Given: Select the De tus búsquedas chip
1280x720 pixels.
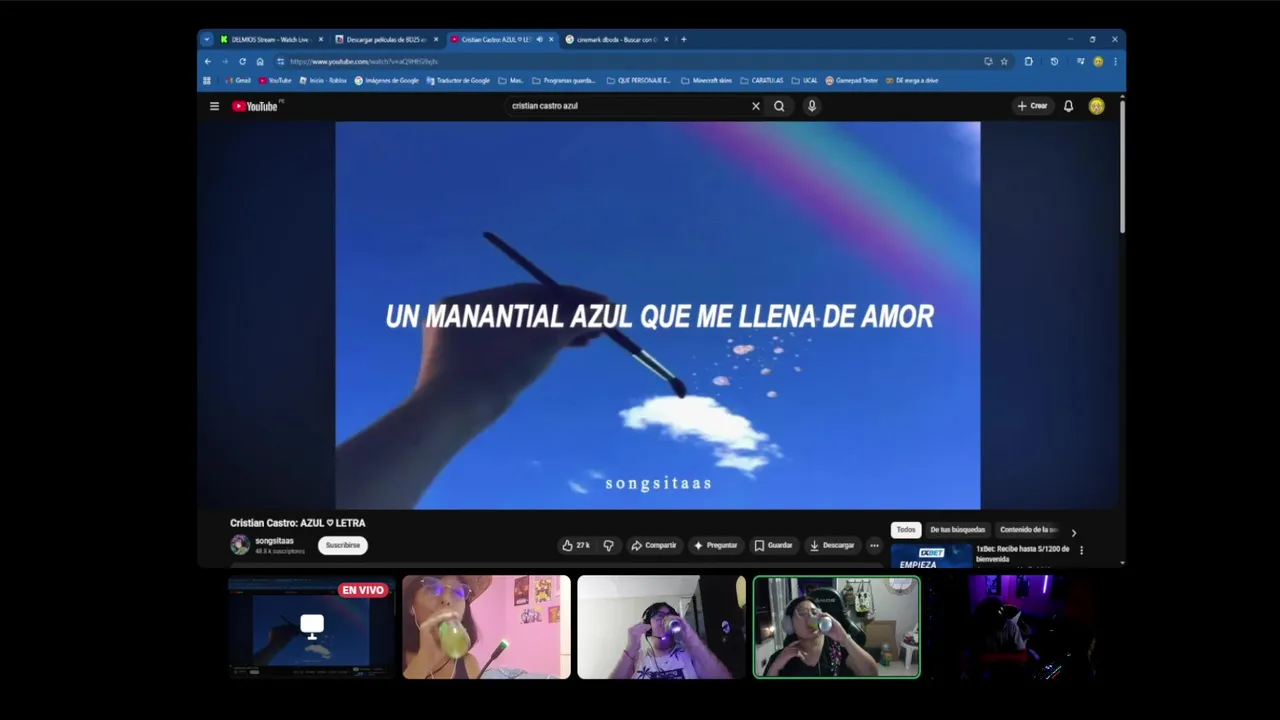Looking at the screenshot, I should [x=958, y=530].
